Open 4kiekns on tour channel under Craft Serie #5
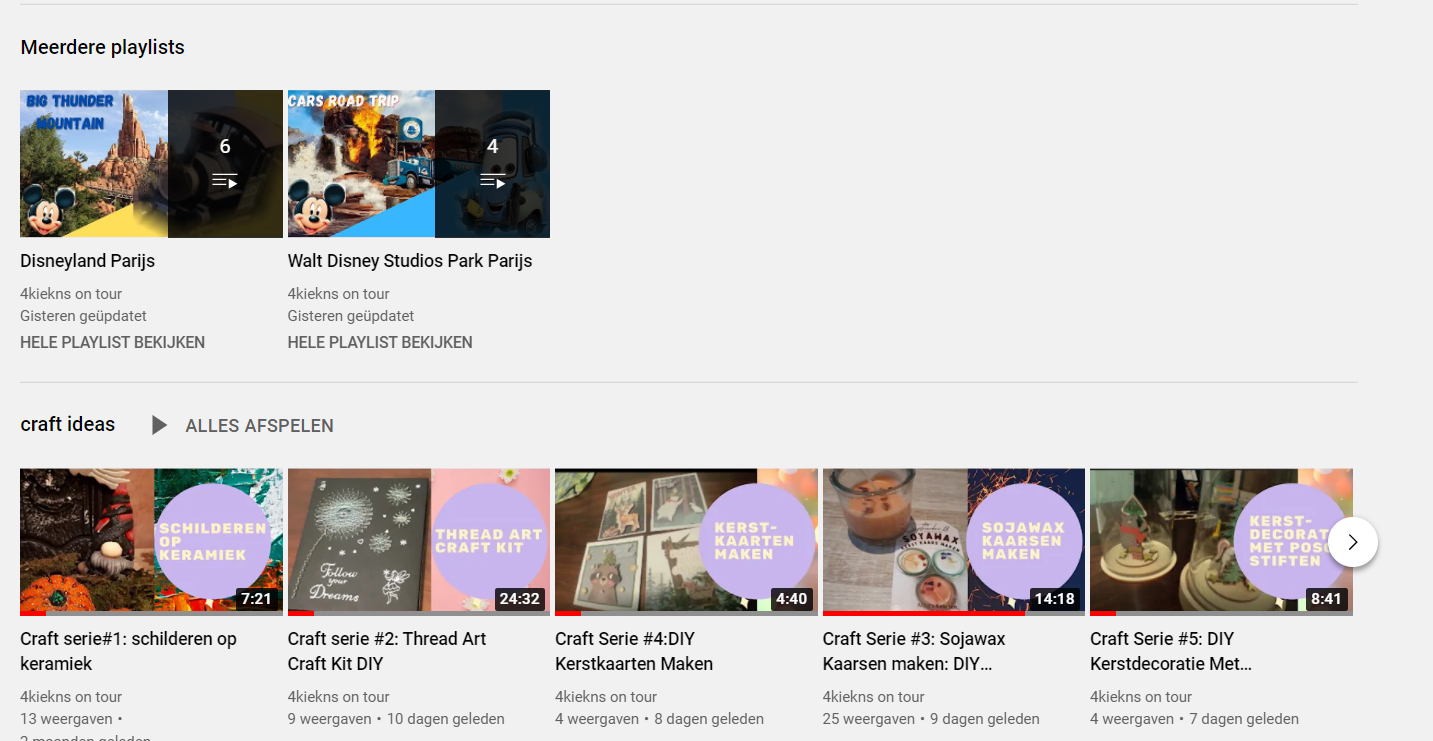The width and height of the screenshot is (1433, 741). tap(1141, 697)
